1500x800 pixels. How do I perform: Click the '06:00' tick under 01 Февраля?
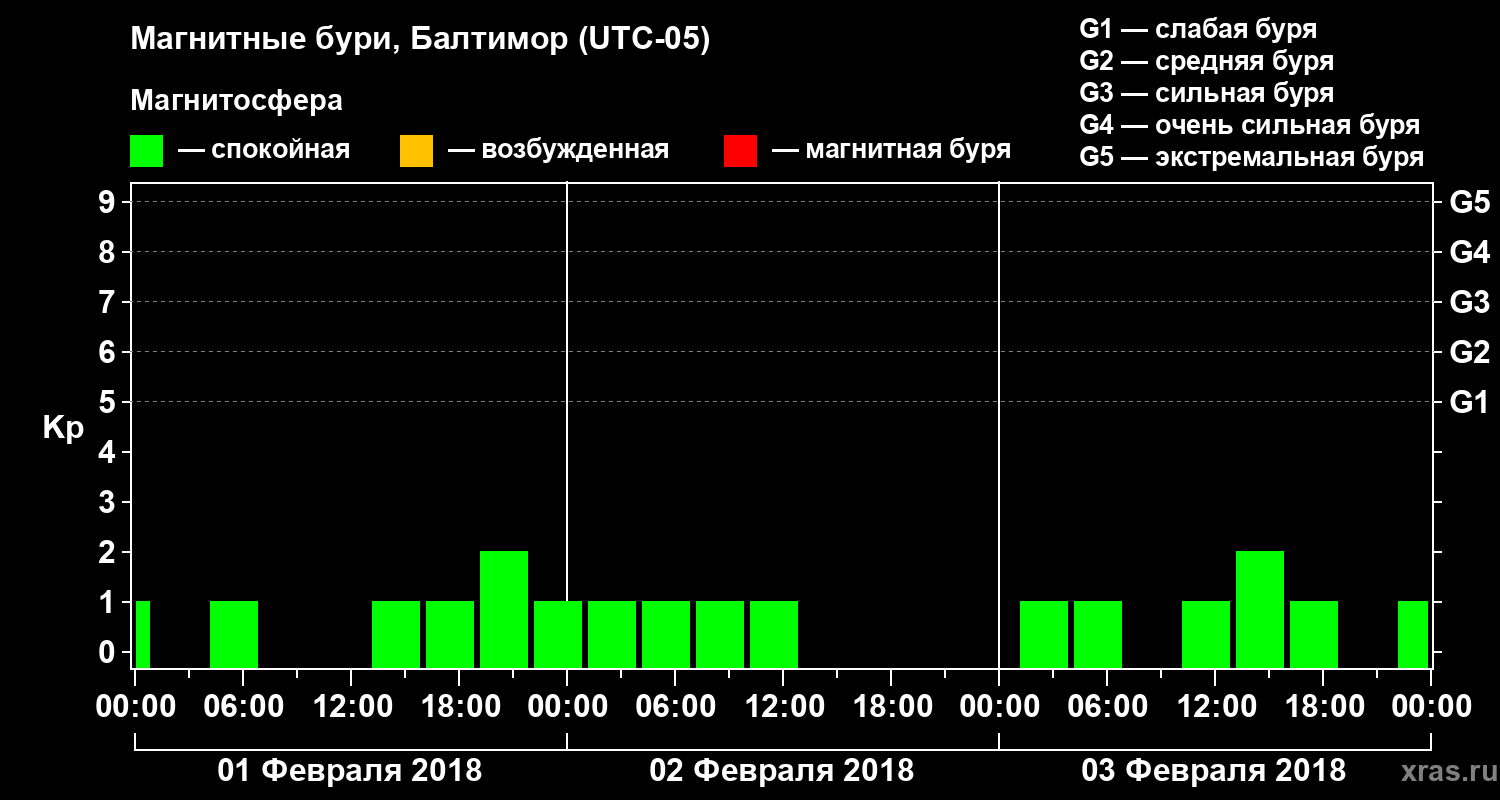[x=243, y=706]
